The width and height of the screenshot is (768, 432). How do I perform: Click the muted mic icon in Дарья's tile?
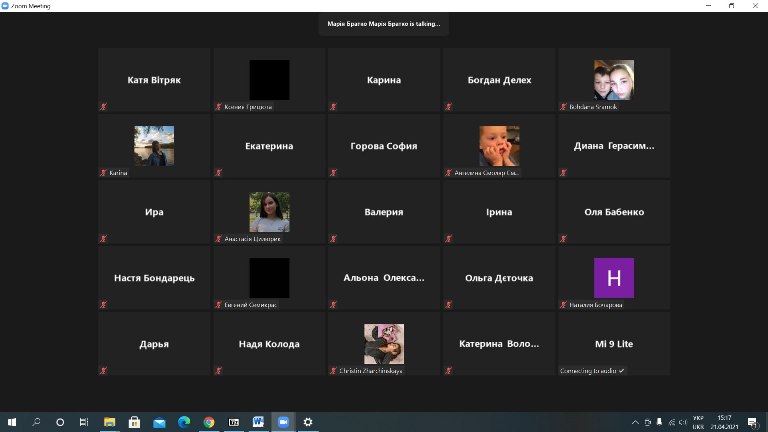pos(103,370)
